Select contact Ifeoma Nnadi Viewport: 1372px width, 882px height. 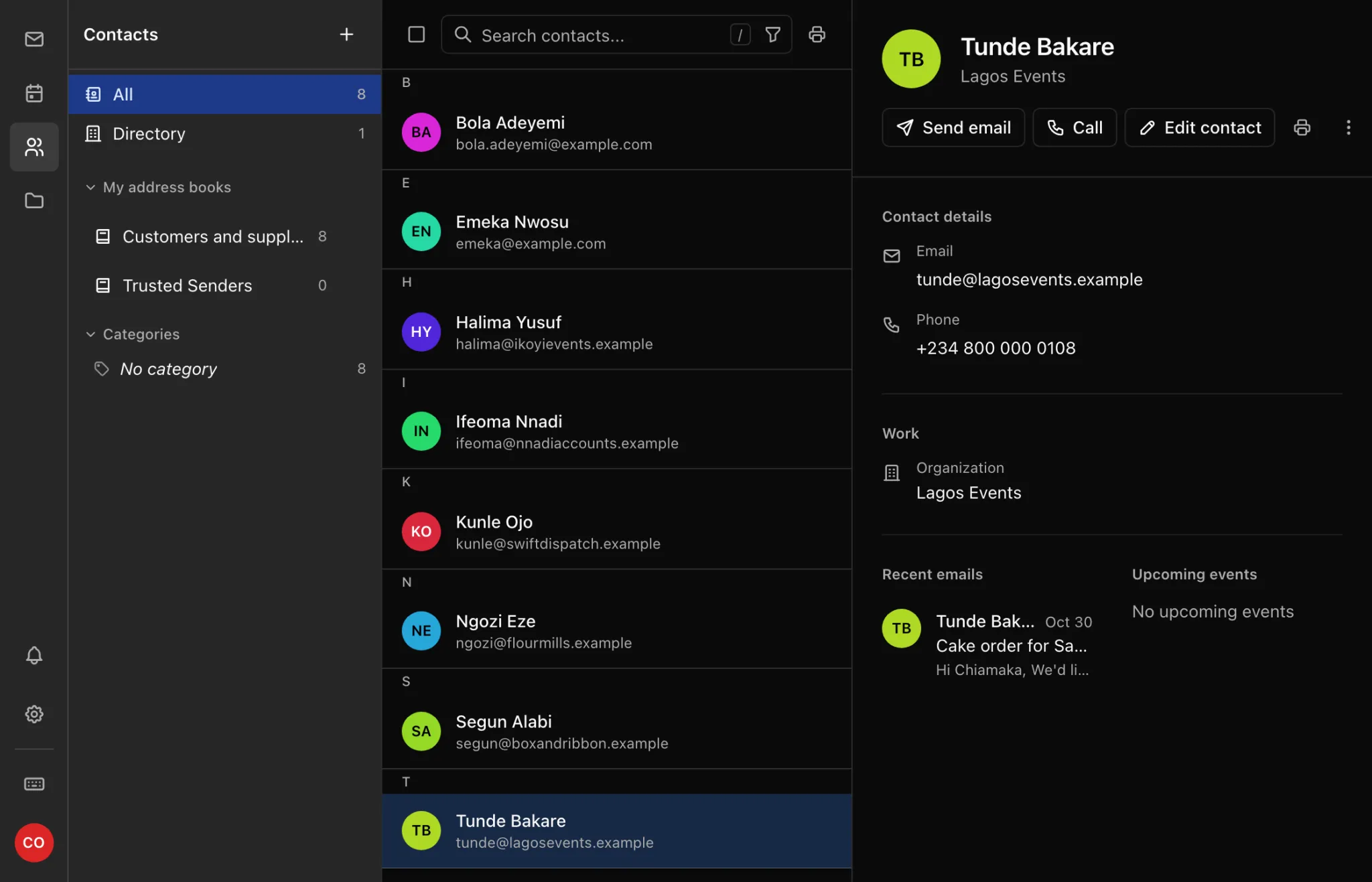click(x=617, y=431)
